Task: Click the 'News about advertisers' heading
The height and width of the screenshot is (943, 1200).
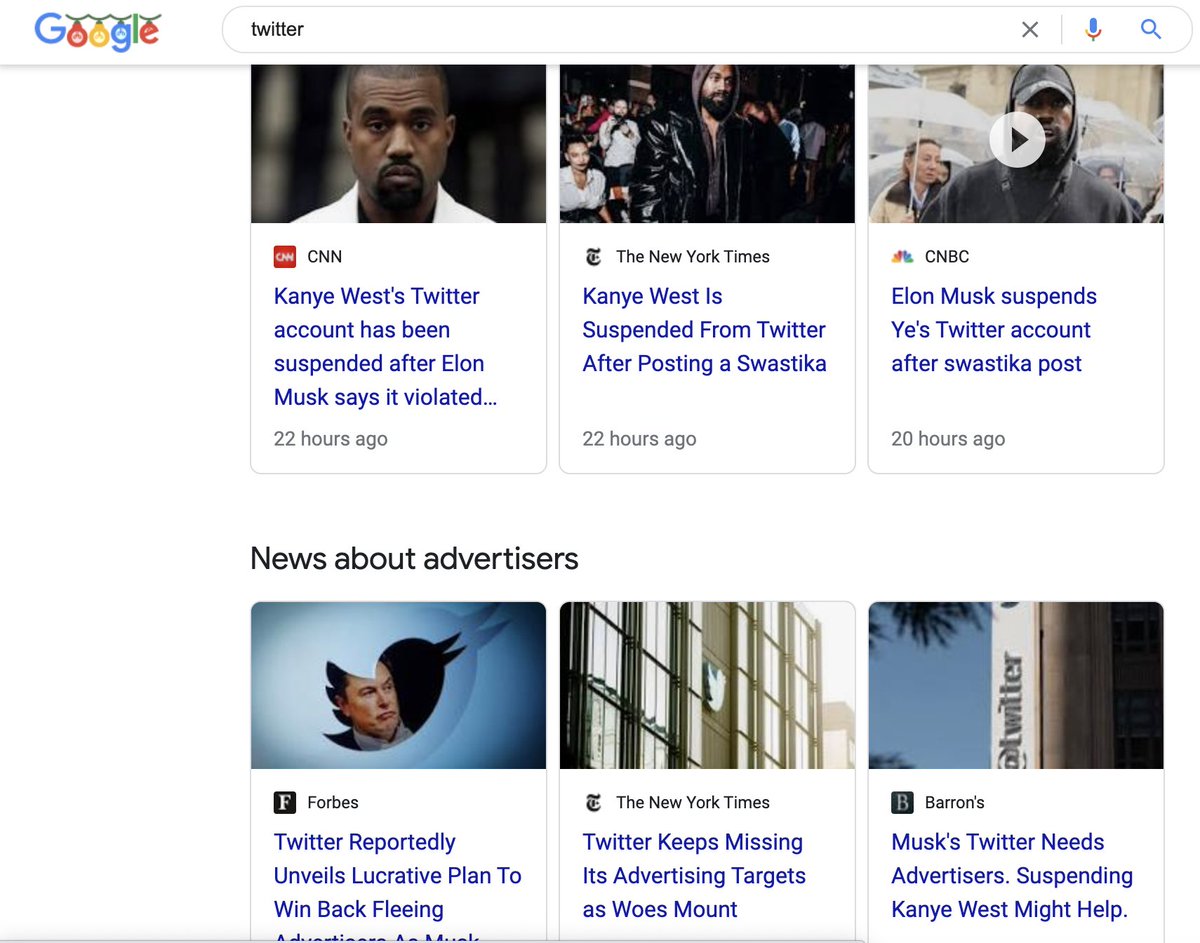Action: coord(414,558)
